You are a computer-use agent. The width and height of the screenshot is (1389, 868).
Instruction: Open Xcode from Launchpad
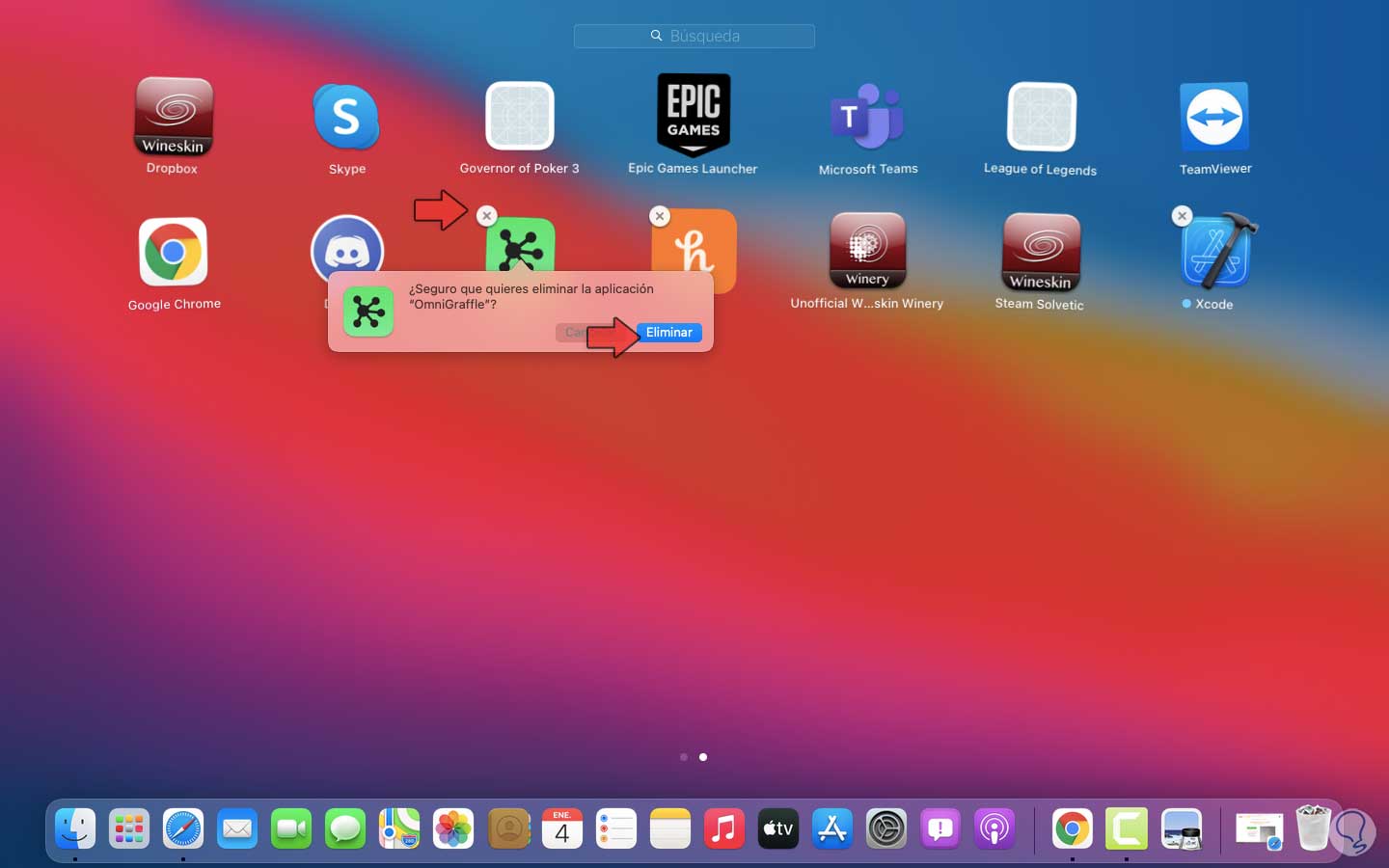click(x=1216, y=252)
